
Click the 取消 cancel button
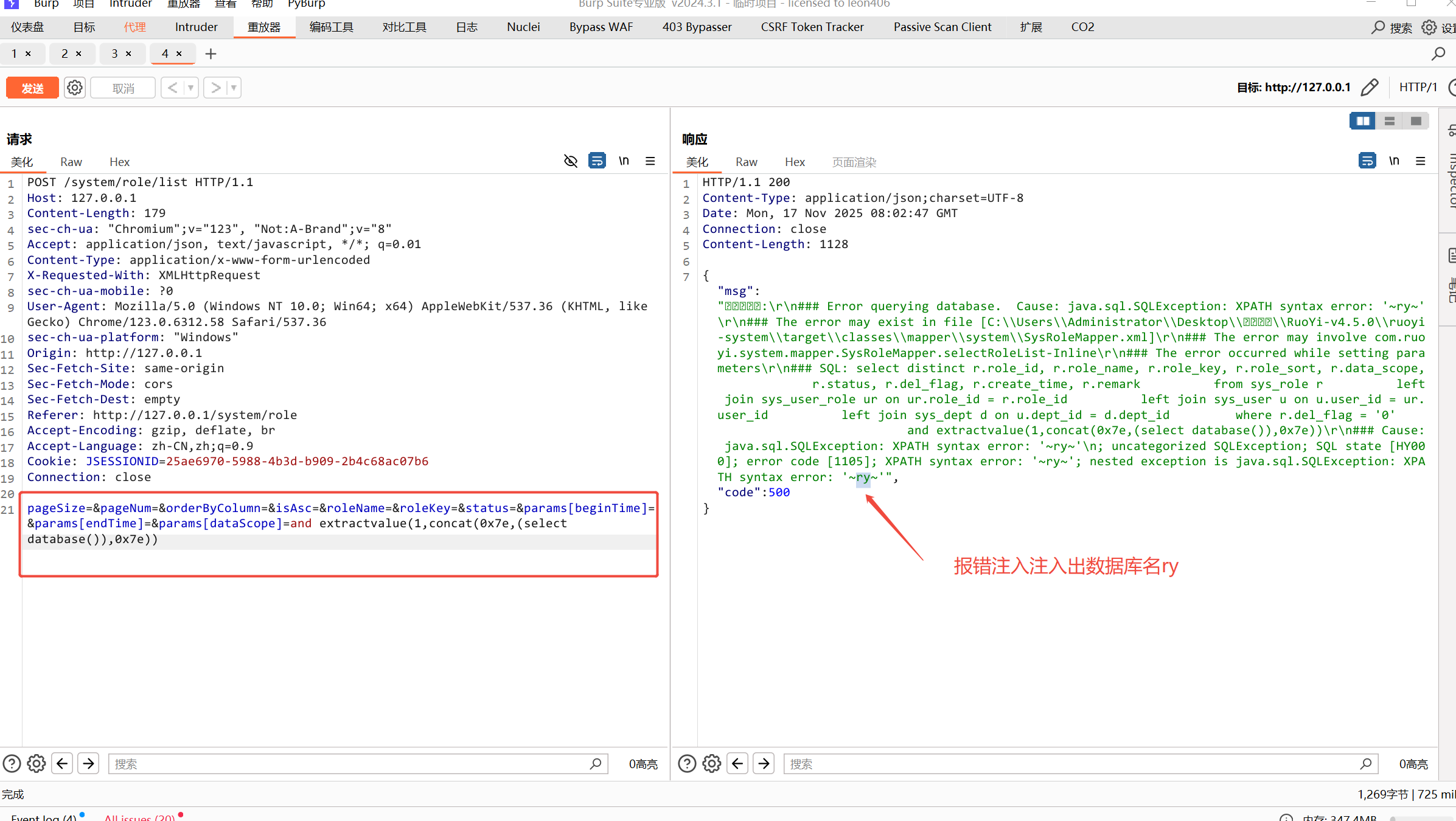click(123, 88)
